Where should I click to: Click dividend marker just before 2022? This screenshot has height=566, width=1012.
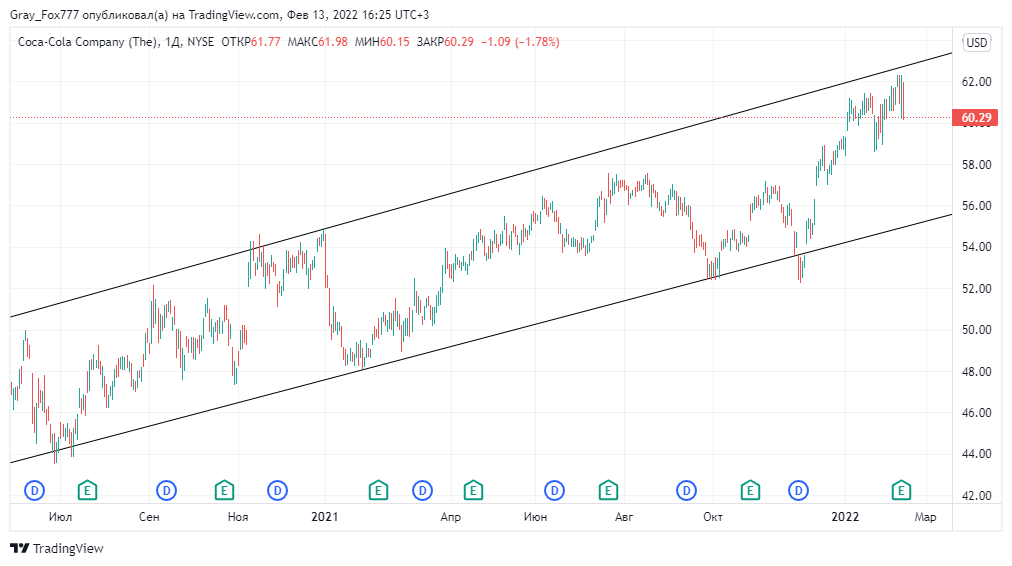tap(799, 491)
